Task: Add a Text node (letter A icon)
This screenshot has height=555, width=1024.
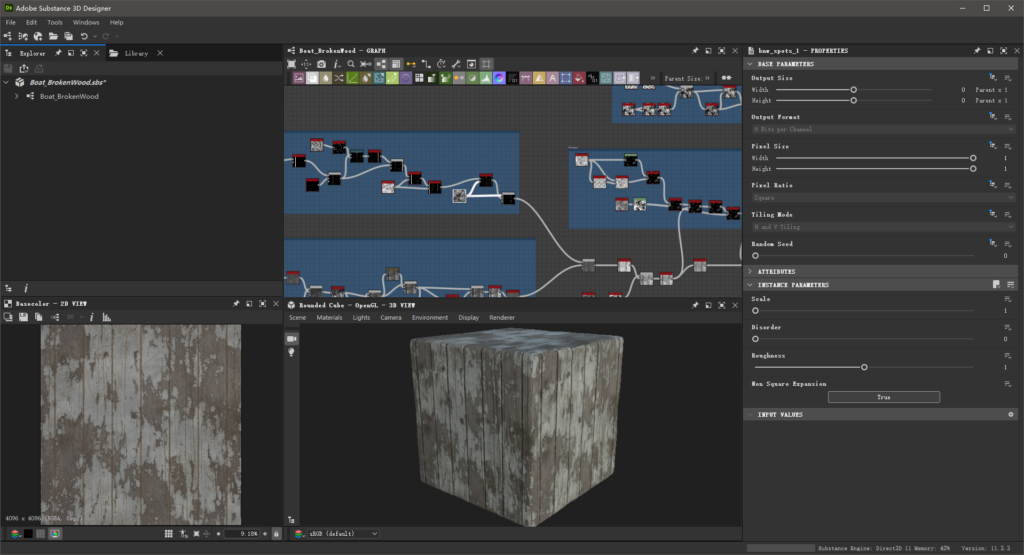Action: [x=552, y=78]
